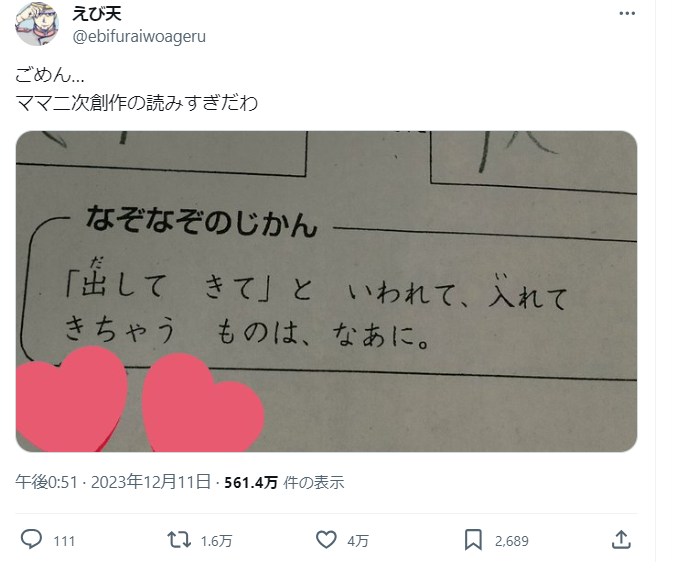Click the left pink heart sticker
The width and height of the screenshot is (673, 562).
[x=72, y=399]
